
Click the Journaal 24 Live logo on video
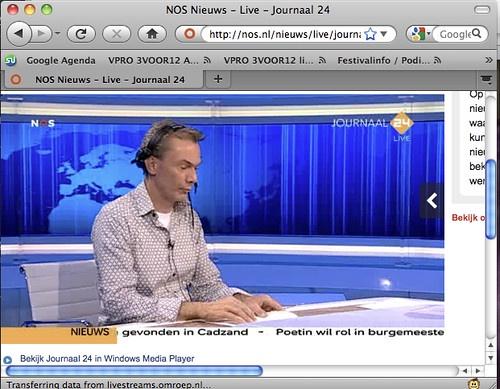pyautogui.click(x=373, y=127)
